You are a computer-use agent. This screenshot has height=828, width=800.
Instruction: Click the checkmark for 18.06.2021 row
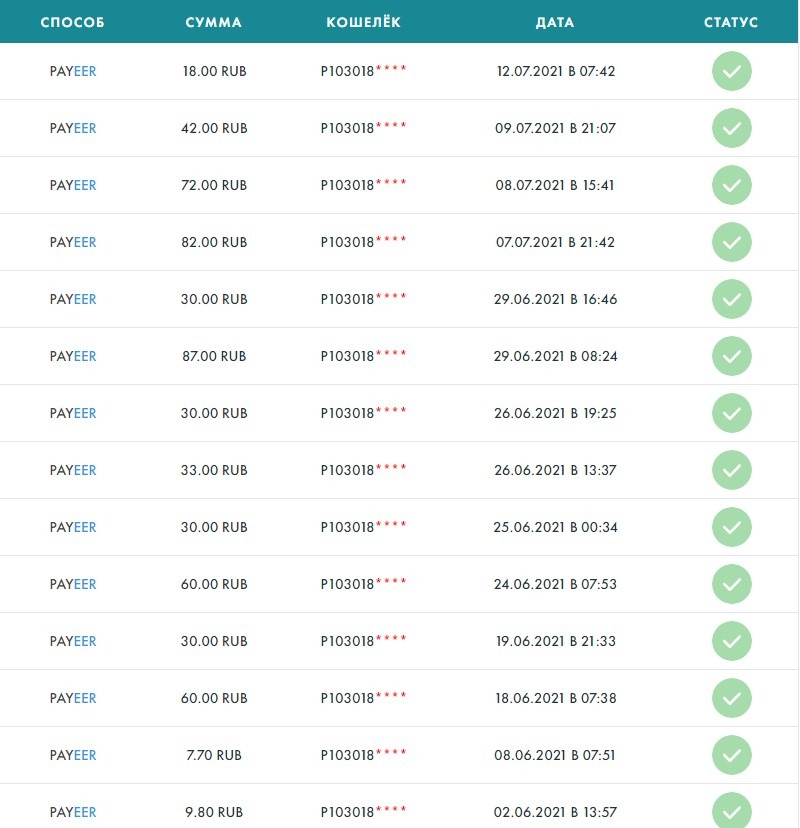pyautogui.click(x=731, y=698)
